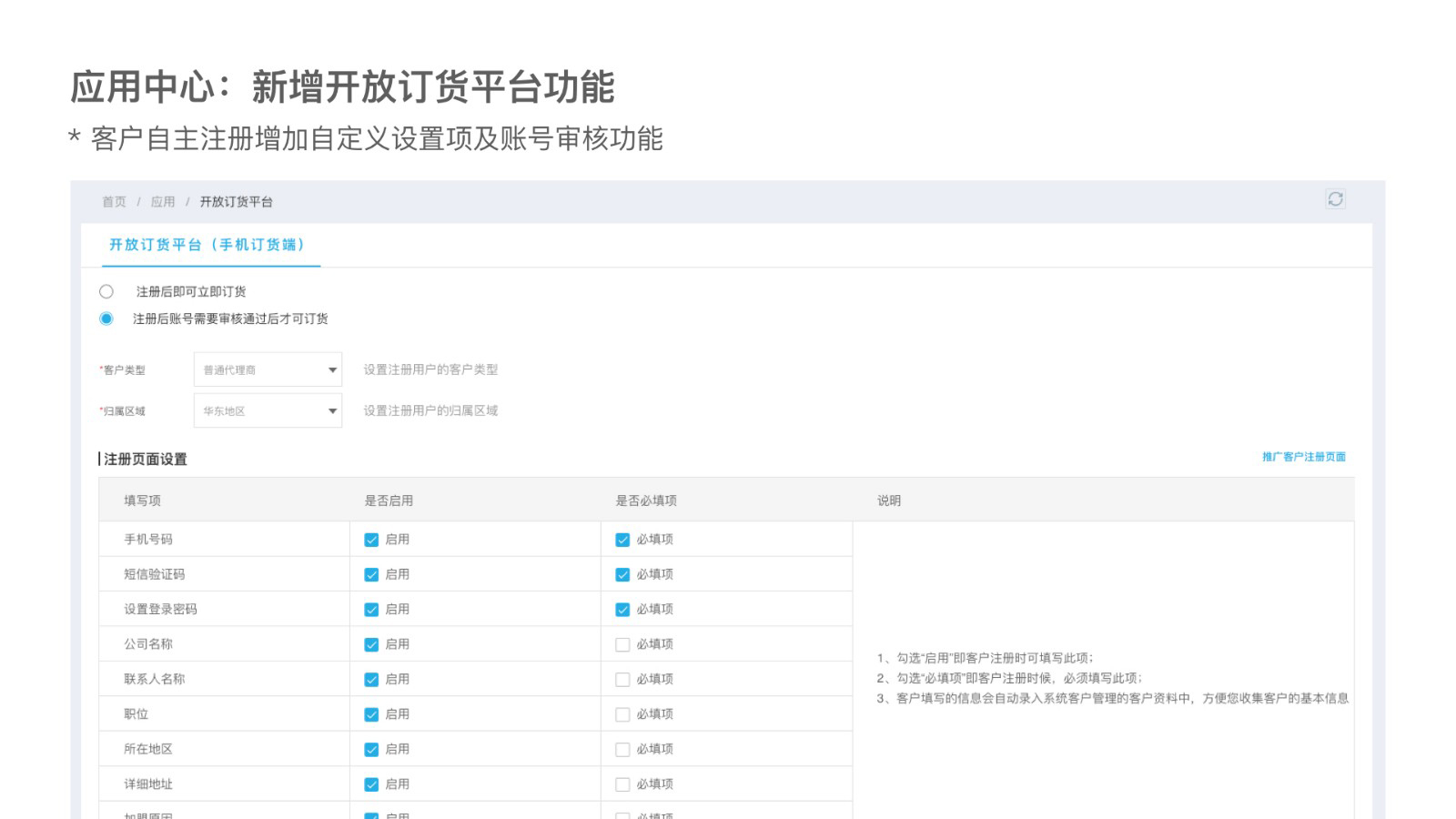The width and height of the screenshot is (1456, 819).
Task: Go to 首页 in the breadcrumb
Action: (x=114, y=202)
